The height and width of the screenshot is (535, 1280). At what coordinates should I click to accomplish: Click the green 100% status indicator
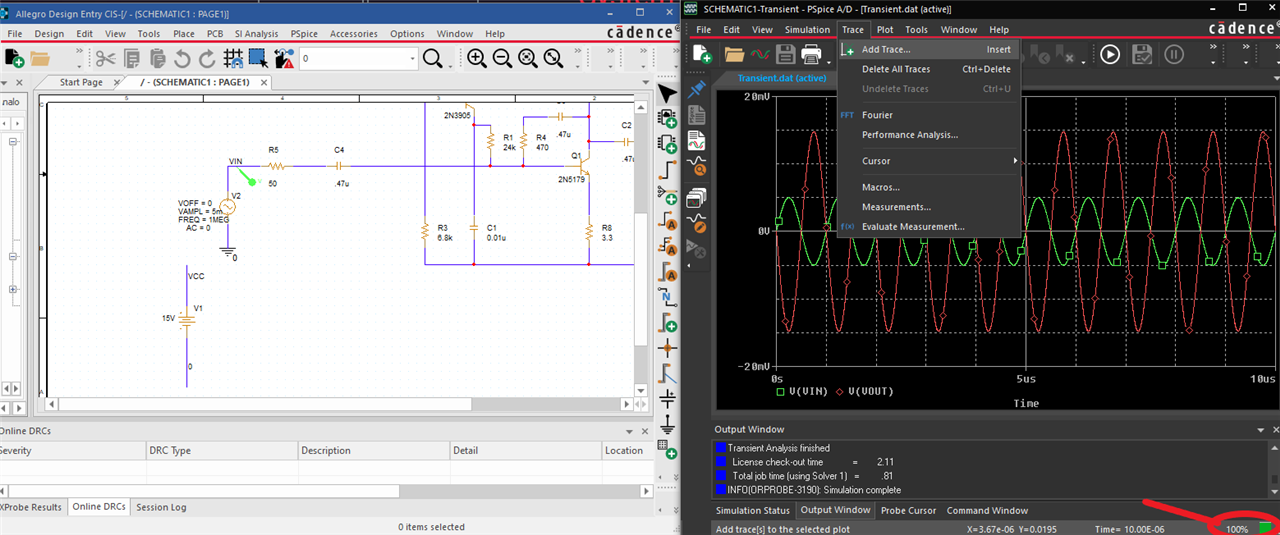tap(1266, 527)
